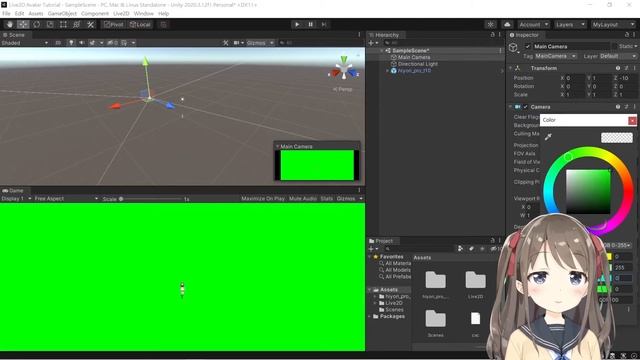The height and width of the screenshot is (360, 640).
Task: Open the Window menu
Action: click(143, 13)
